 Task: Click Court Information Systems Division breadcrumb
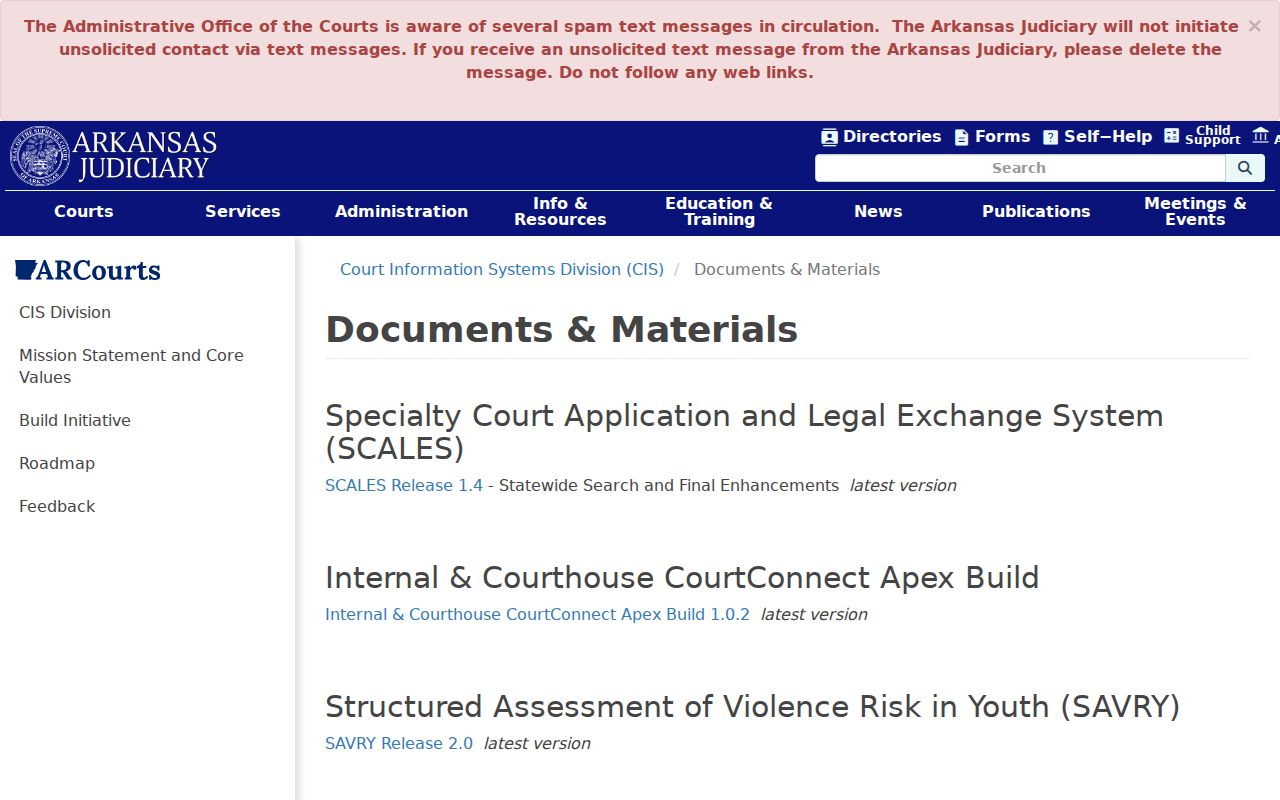[502, 269]
